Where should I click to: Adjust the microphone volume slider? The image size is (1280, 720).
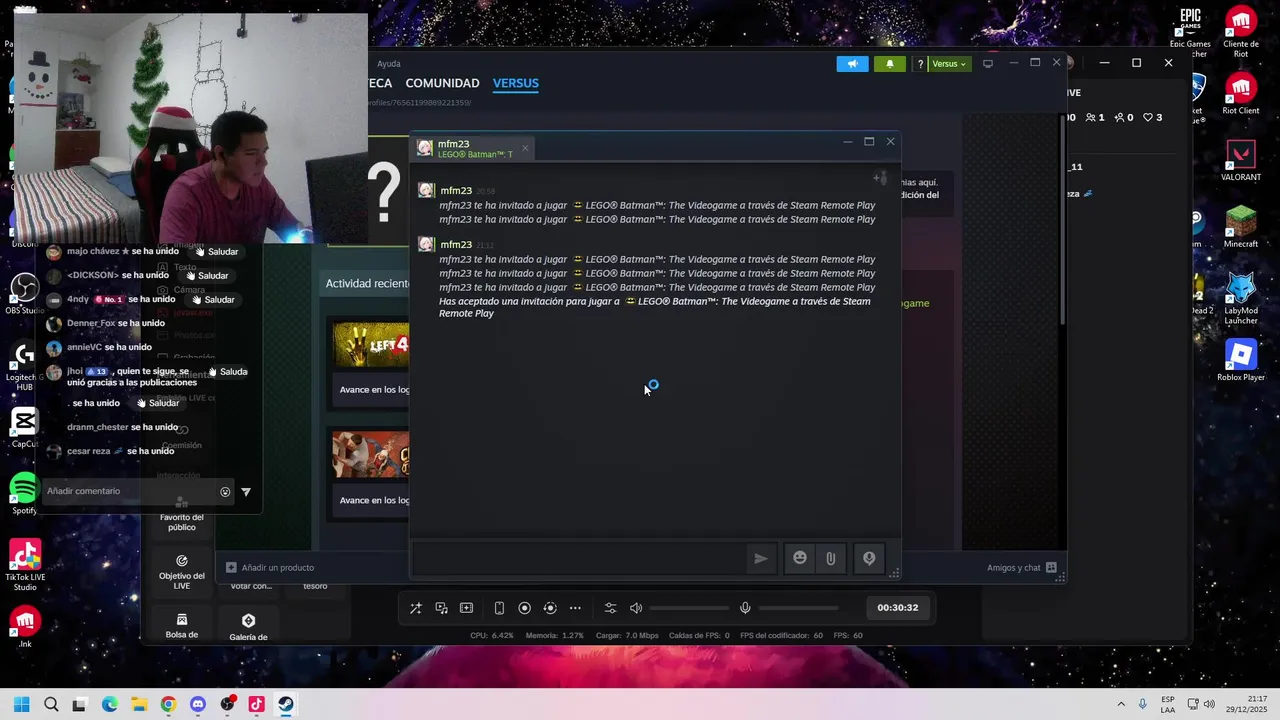tap(799, 608)
